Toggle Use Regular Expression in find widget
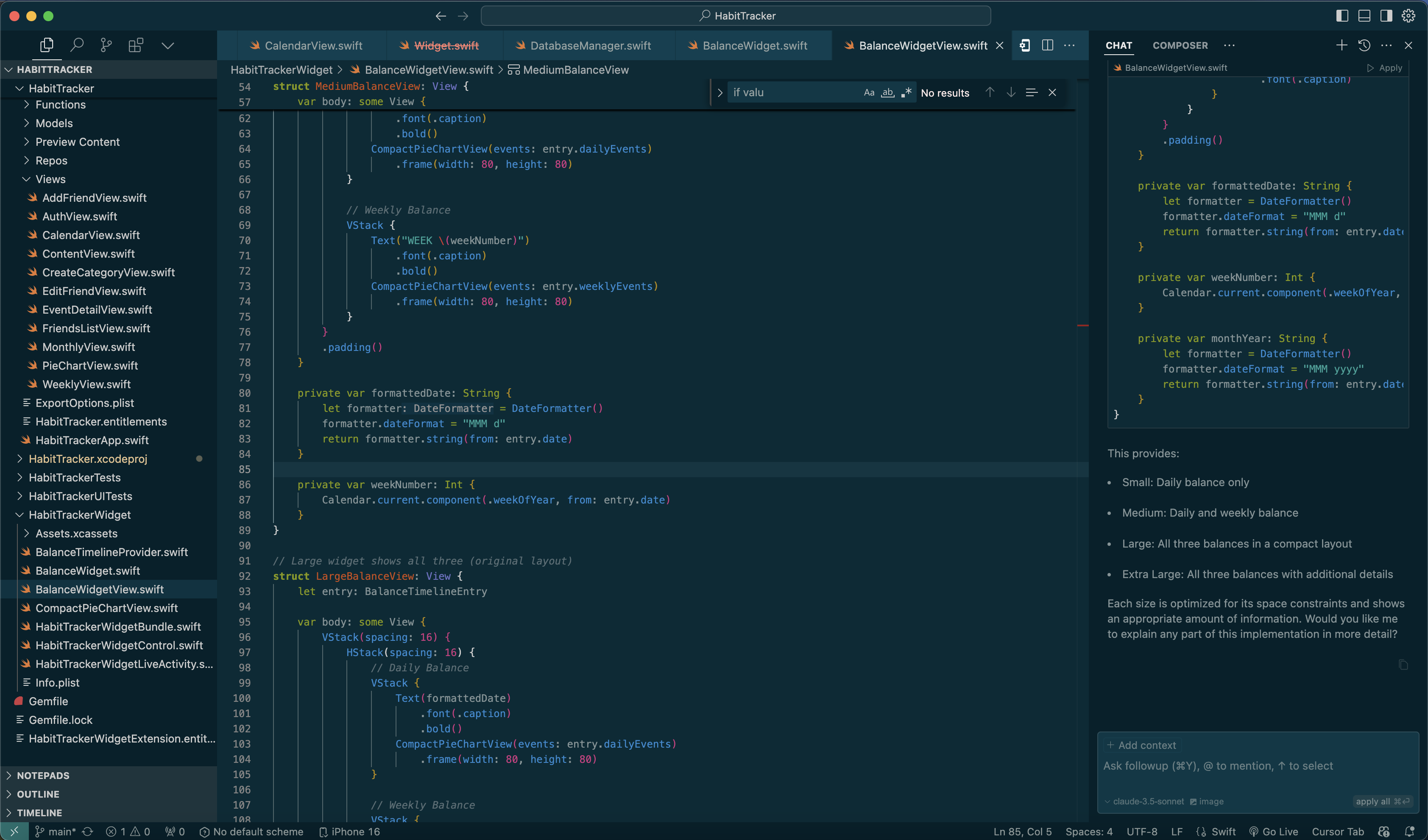Image resolution: width=1428 pixels, height=840 pixels. tap(906, 92)
